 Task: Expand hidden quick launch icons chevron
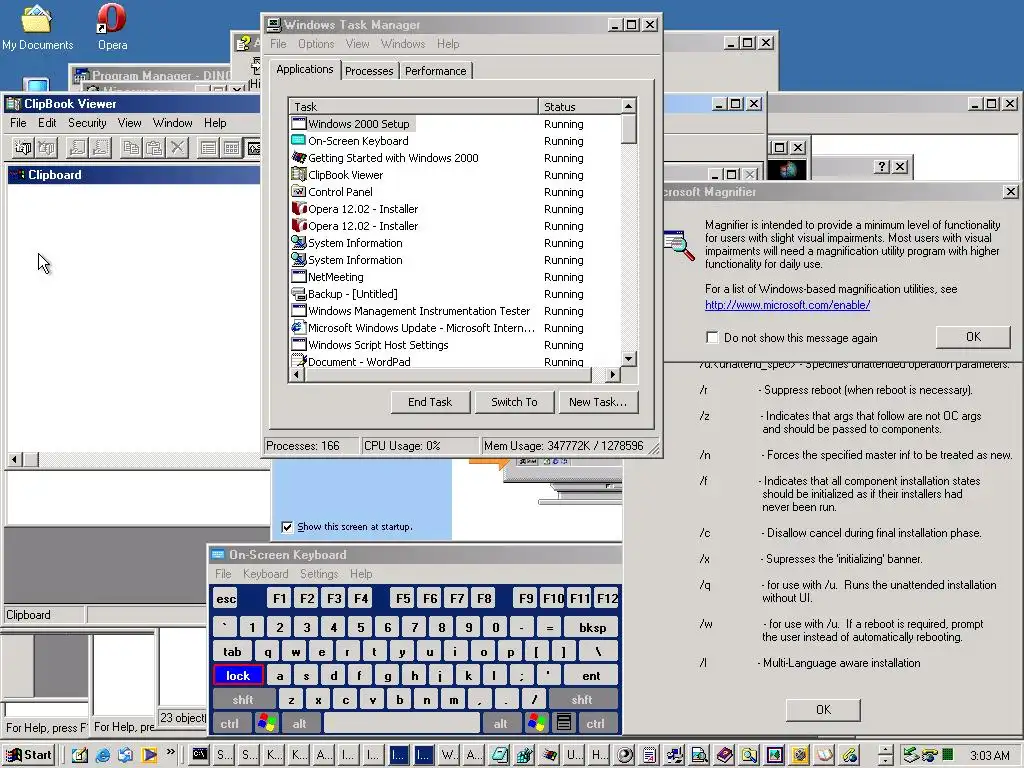(x=170, y=752)
